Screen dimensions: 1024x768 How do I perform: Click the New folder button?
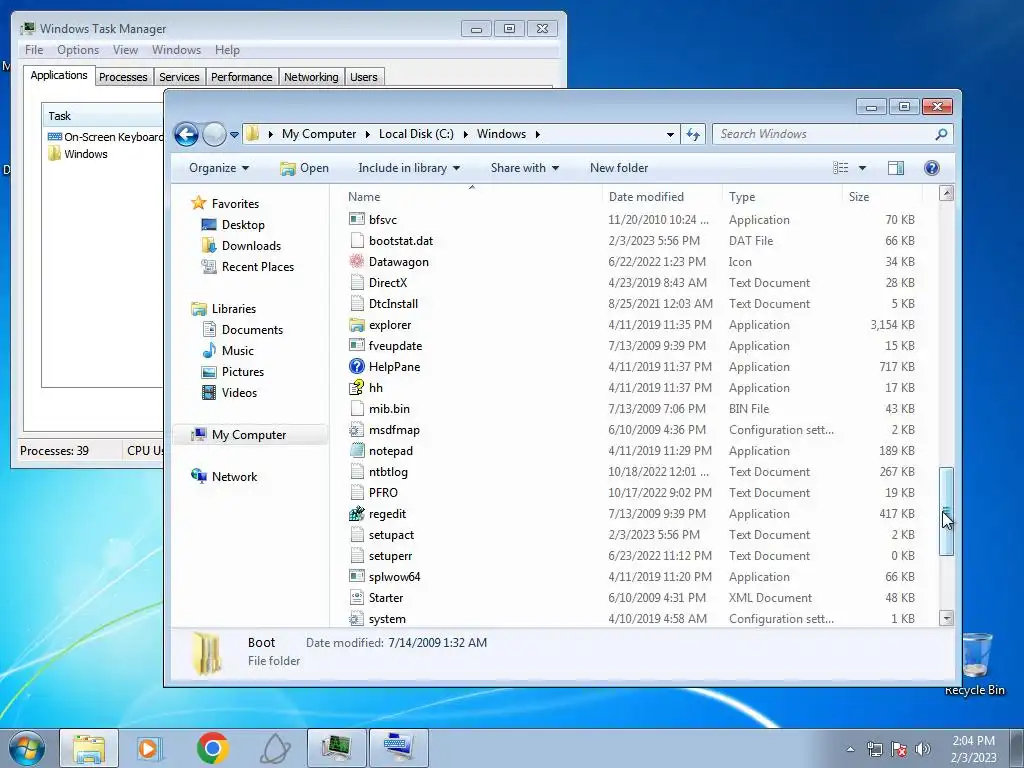coord(618,168)
